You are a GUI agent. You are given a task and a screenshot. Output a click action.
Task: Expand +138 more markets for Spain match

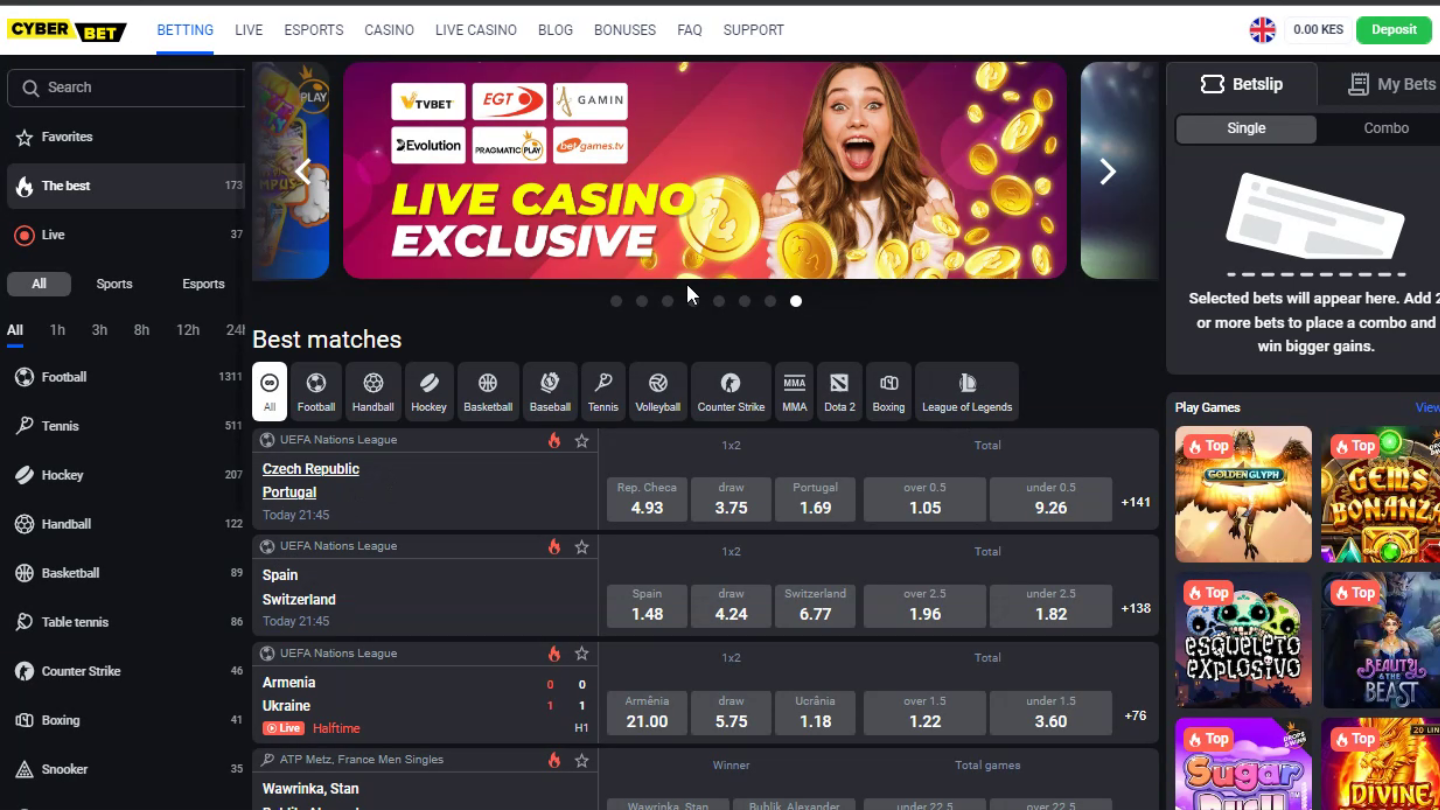point(1136,608)
